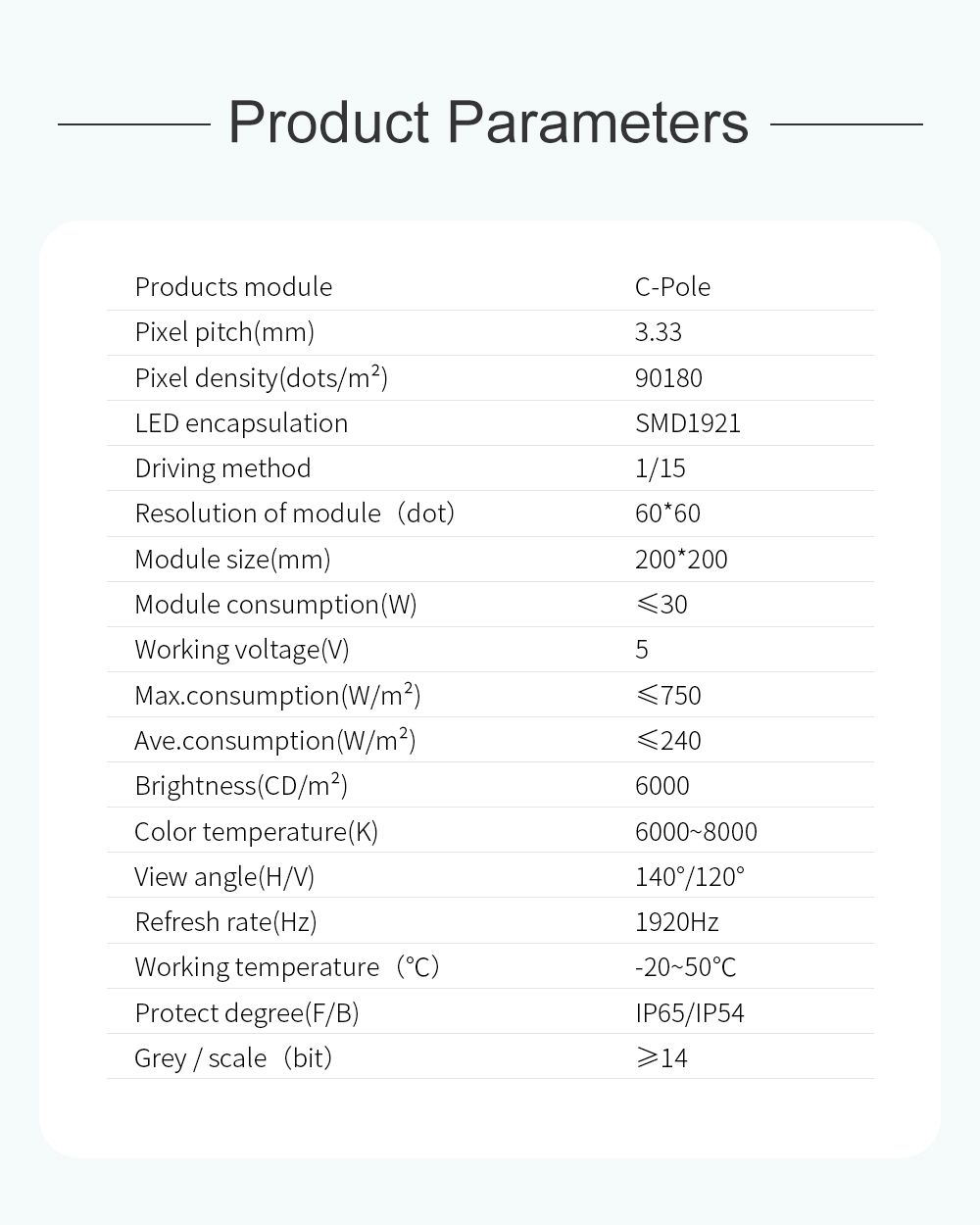Image resolution: width=980 pixels, height=1225 pixels.
Task: Click the Pixel pitch(mm) label
Action: pos(224,332)
